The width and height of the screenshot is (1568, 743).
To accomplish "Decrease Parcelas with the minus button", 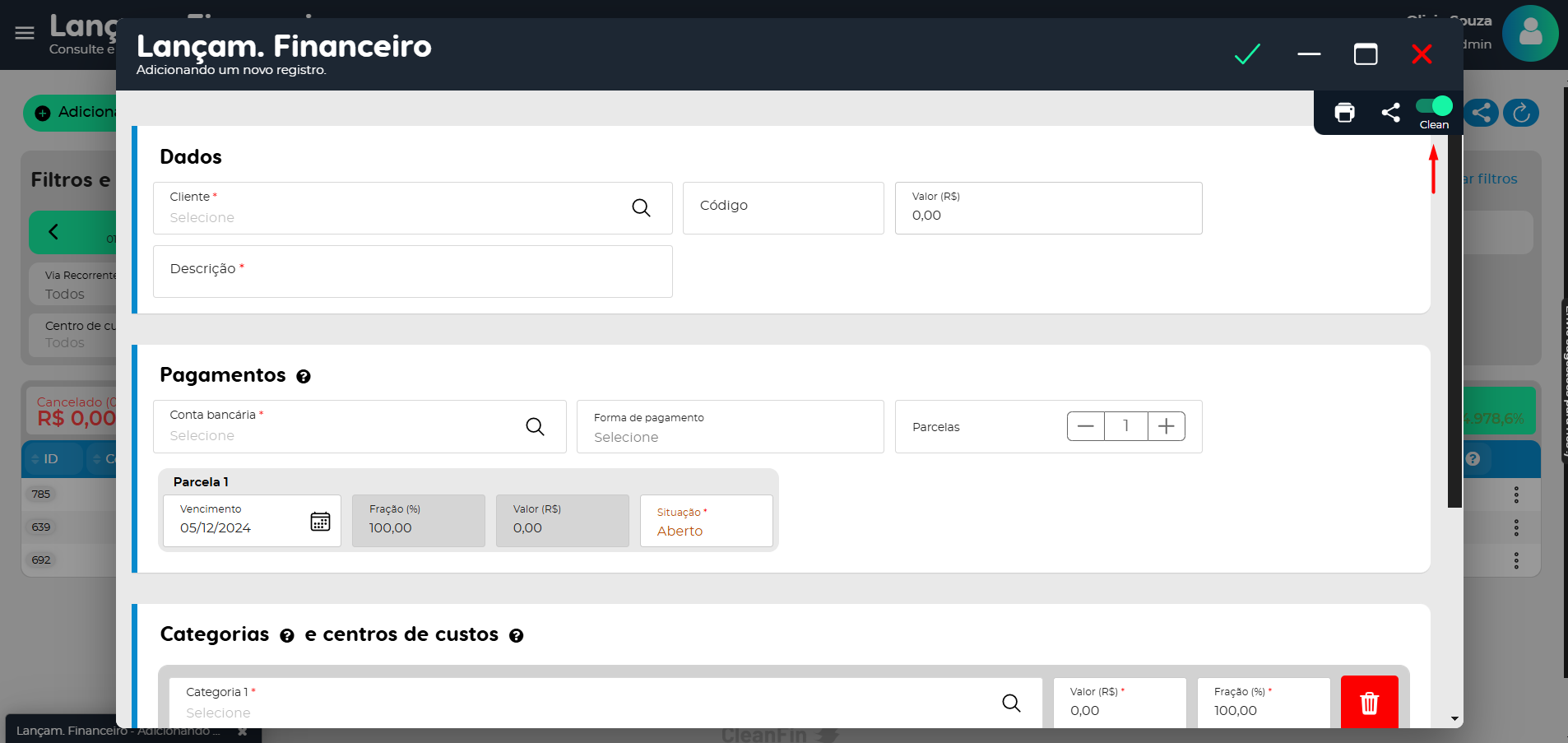I will coord(1085,426).
